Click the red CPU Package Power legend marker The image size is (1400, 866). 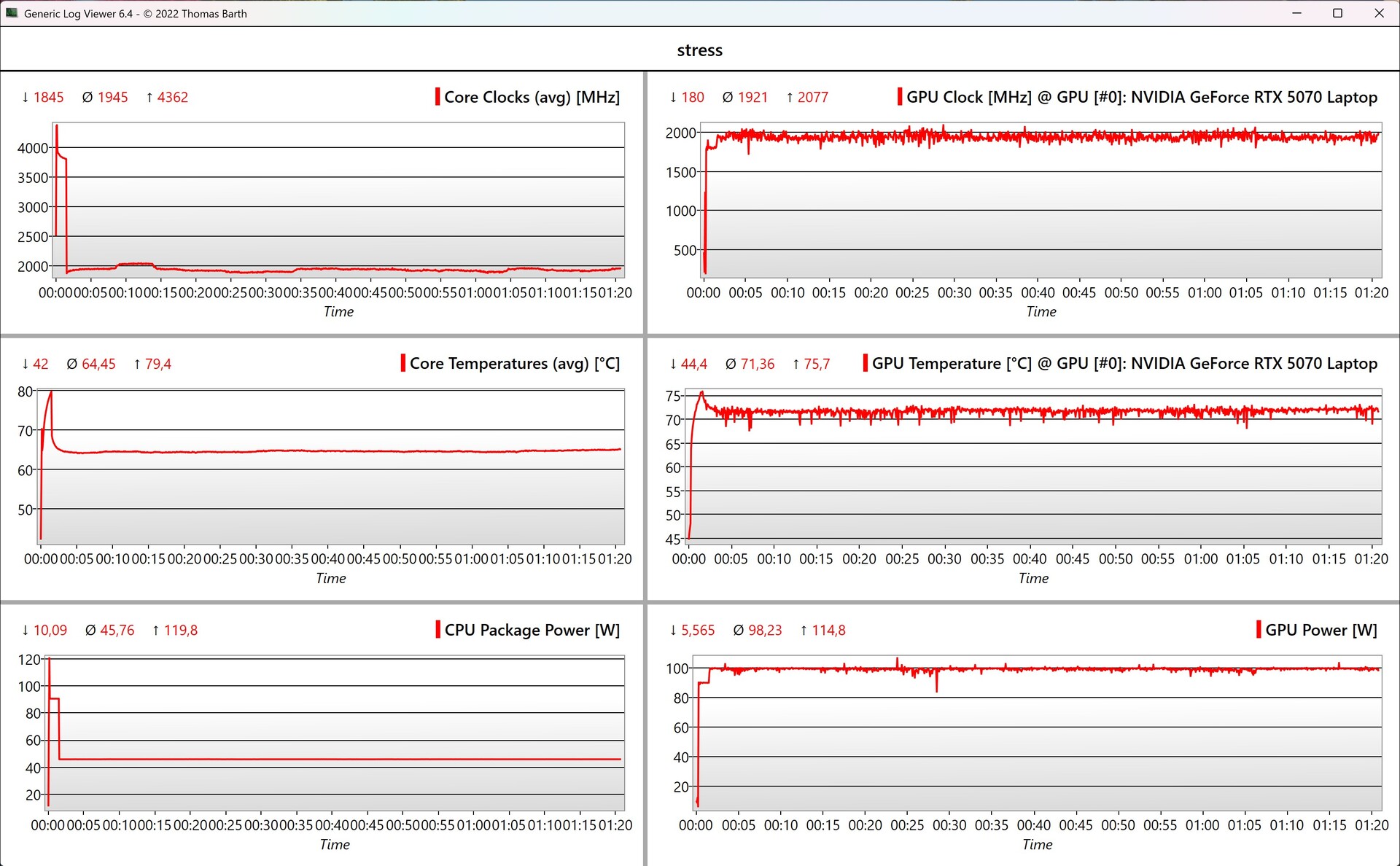(x=437, y=629)
